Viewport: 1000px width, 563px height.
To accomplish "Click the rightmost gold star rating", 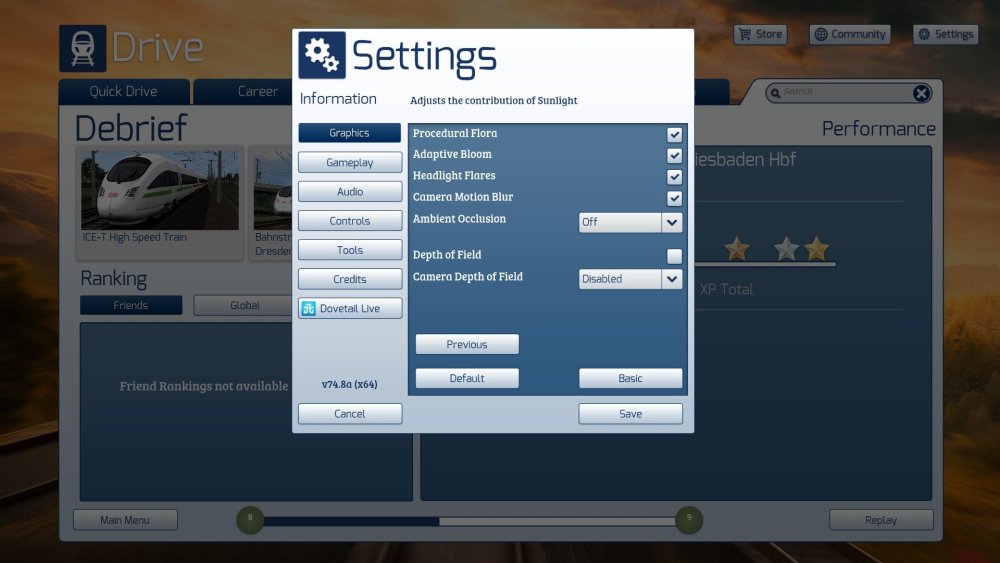I will pos(816,249).
